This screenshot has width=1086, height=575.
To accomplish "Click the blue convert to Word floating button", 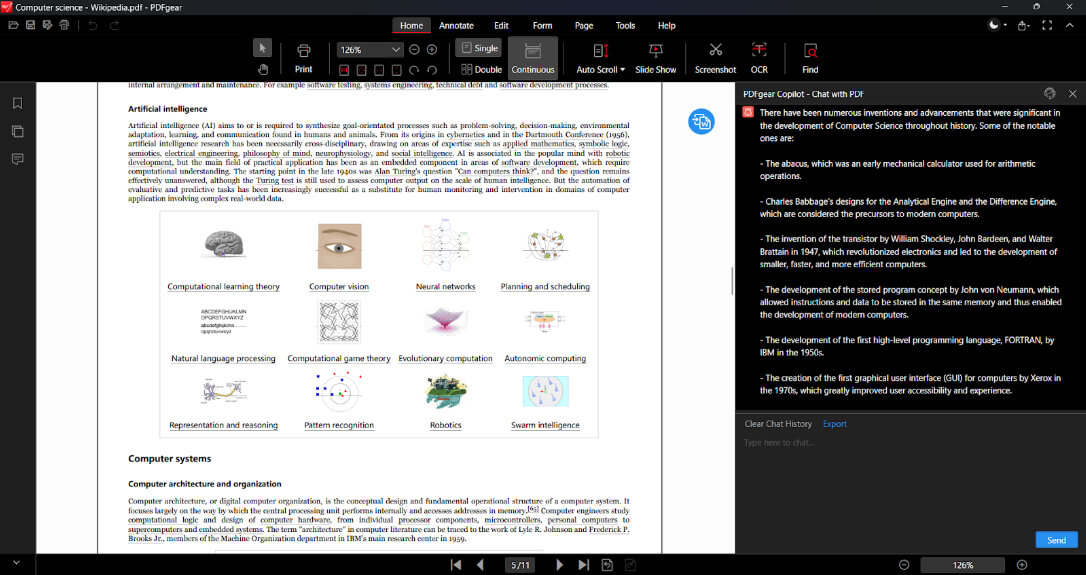I will click(x=701, y=122).
